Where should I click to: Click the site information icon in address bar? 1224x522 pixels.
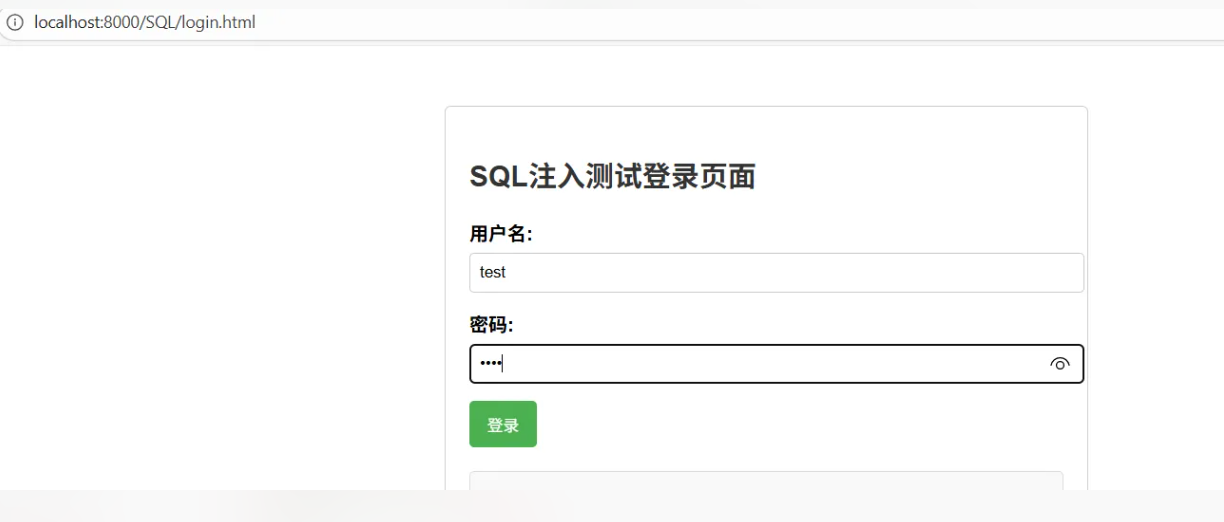[15, 22]
